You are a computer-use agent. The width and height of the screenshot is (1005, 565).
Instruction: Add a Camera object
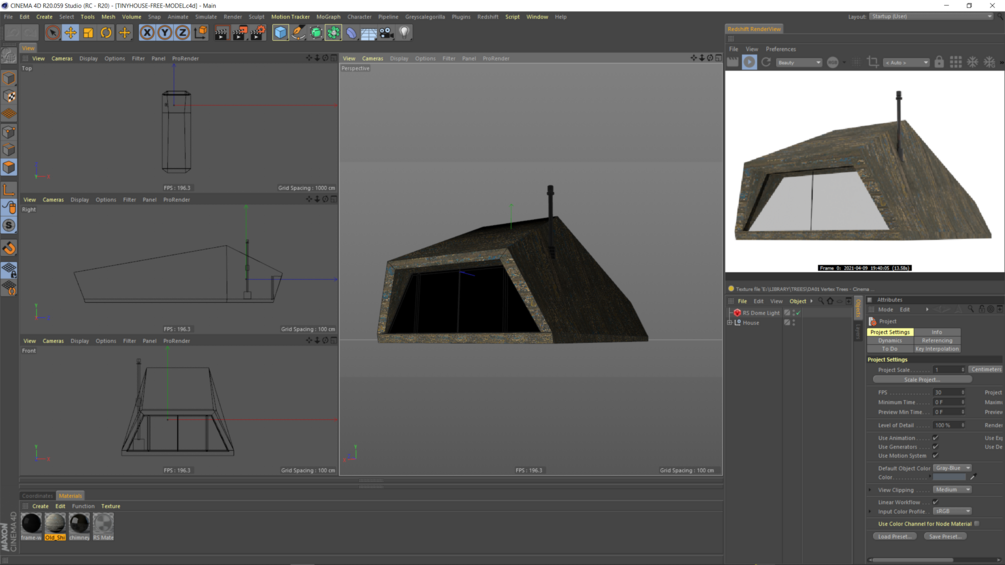click(x=386, y=32)
